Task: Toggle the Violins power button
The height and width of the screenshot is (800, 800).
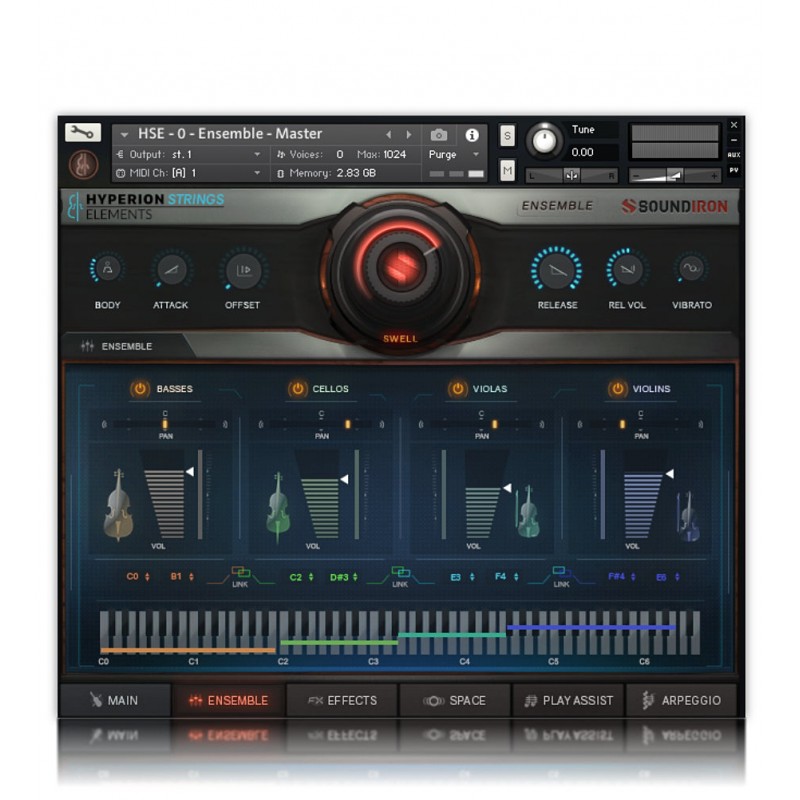Action: point(617,388)
